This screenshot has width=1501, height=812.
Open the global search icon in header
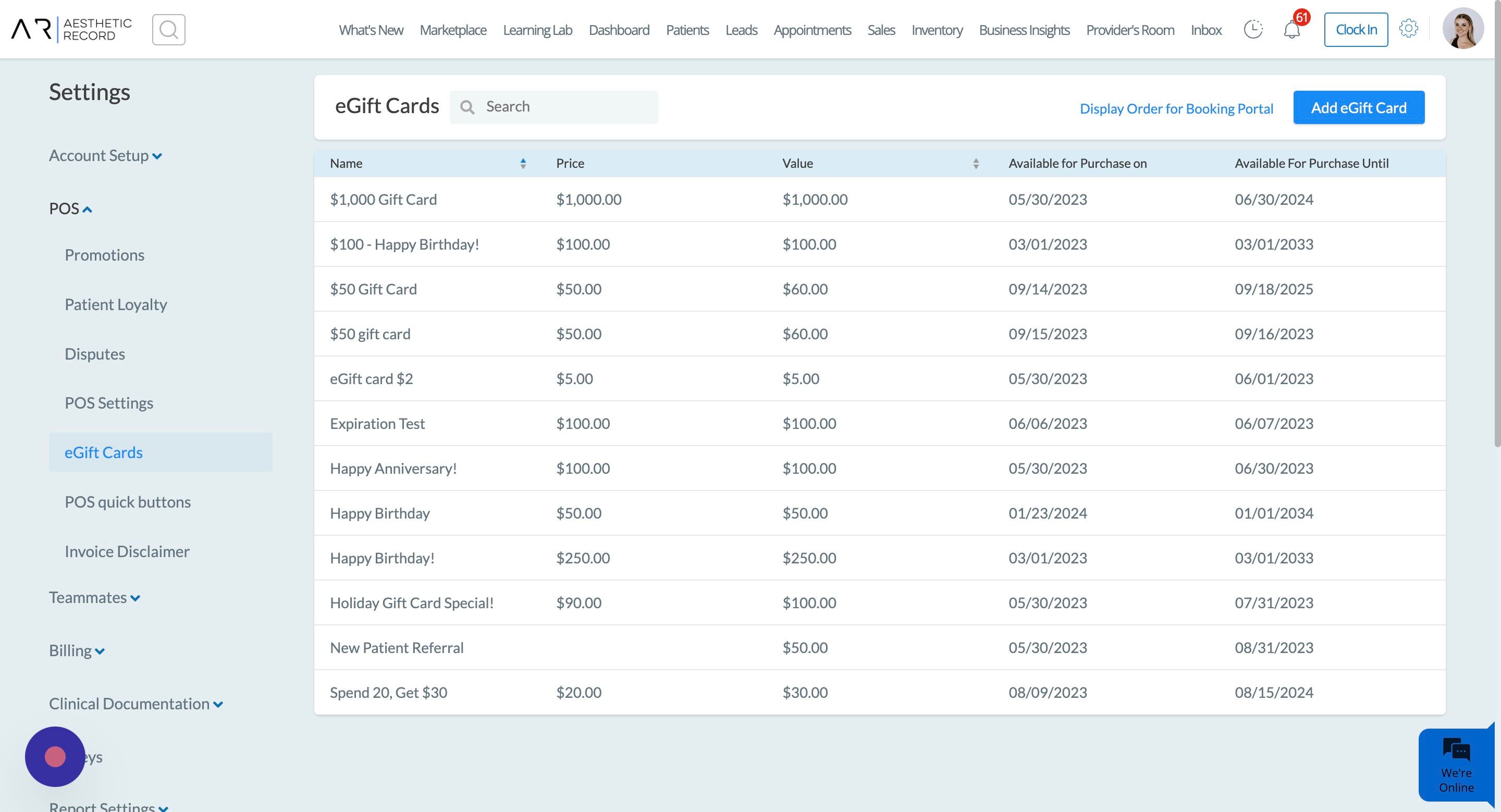pos(168,30)
